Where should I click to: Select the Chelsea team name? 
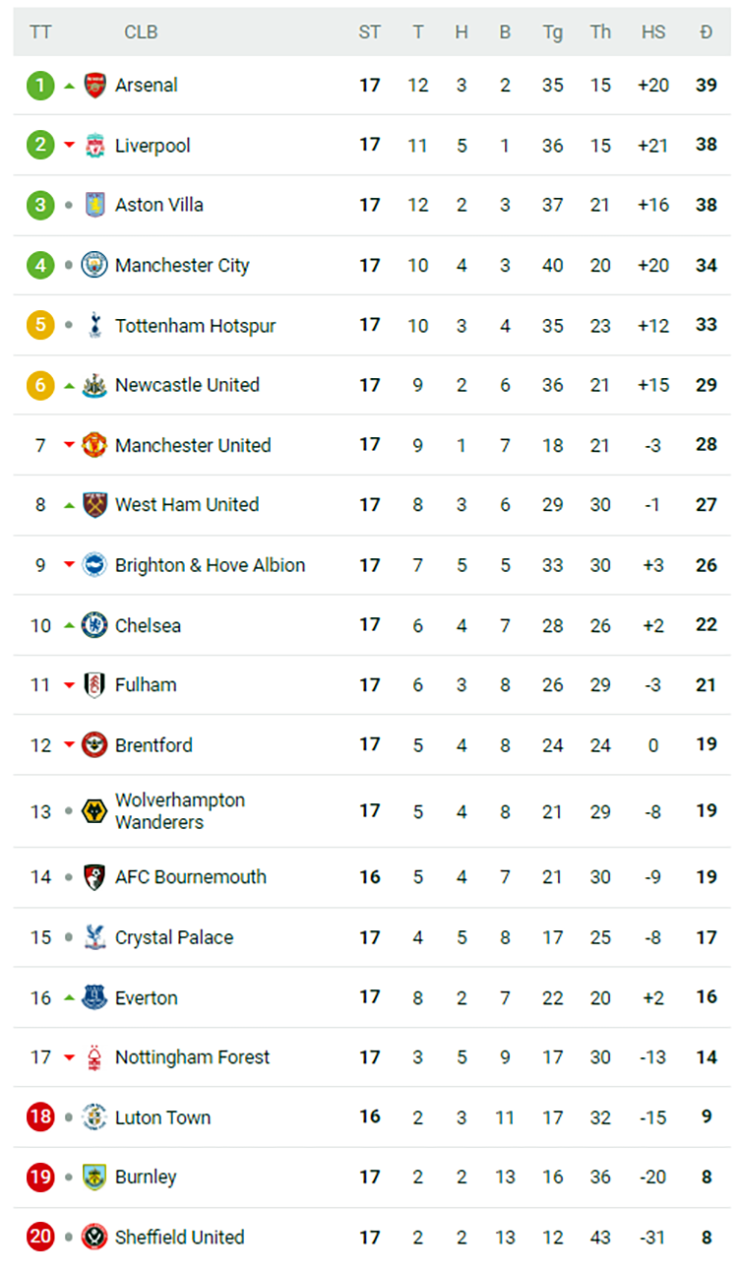pos(148,625)
